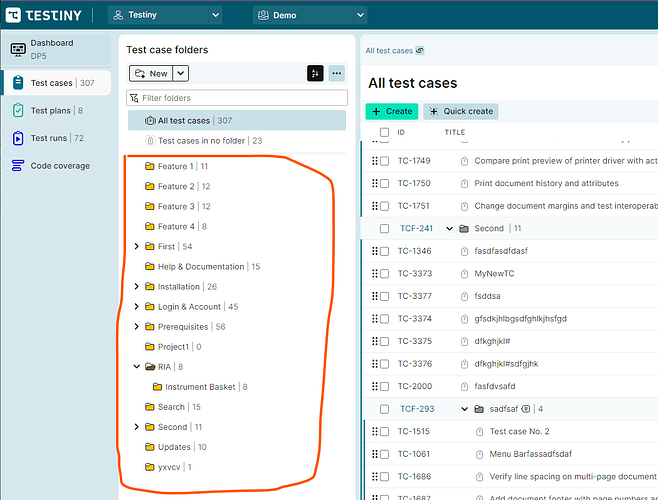Click the test case icon next to MyNewTC
658x500 pixels.
pos(464,274)
